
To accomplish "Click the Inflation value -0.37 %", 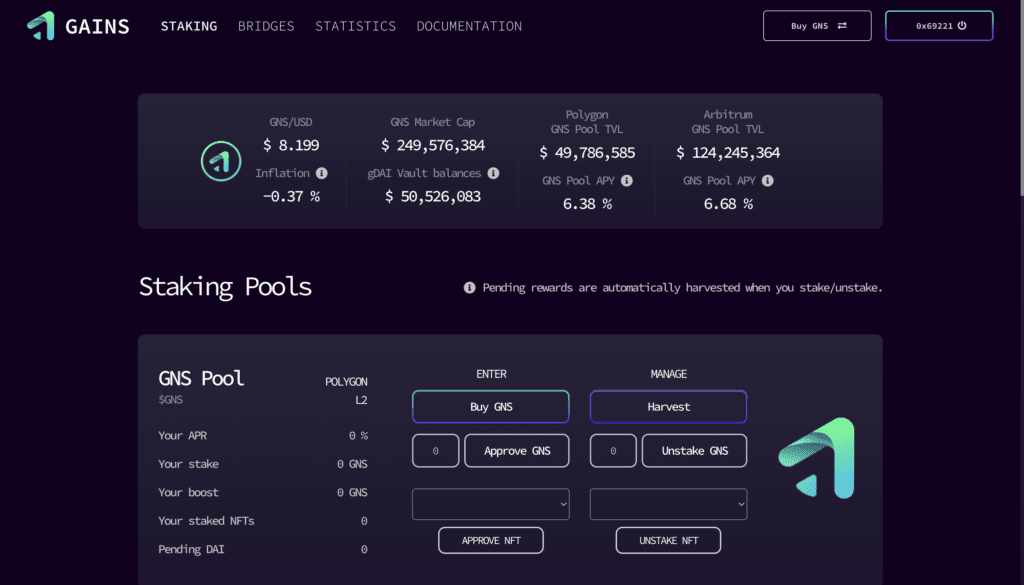I will point(291,197).
